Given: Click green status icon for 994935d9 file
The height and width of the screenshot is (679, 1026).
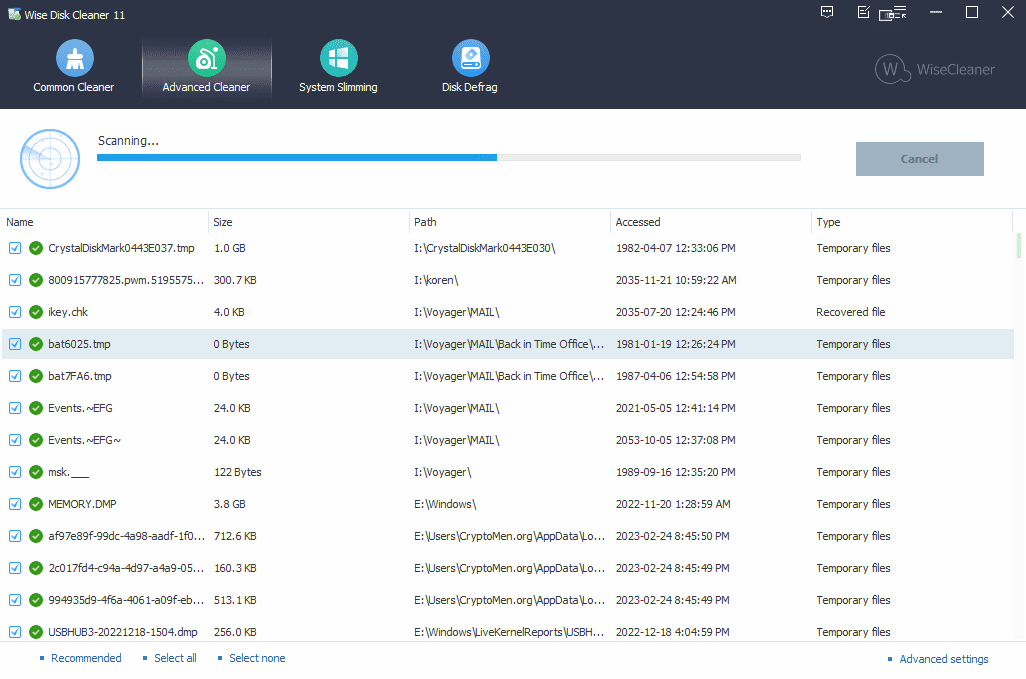Looking at the screenshot, I should point(36,601).
